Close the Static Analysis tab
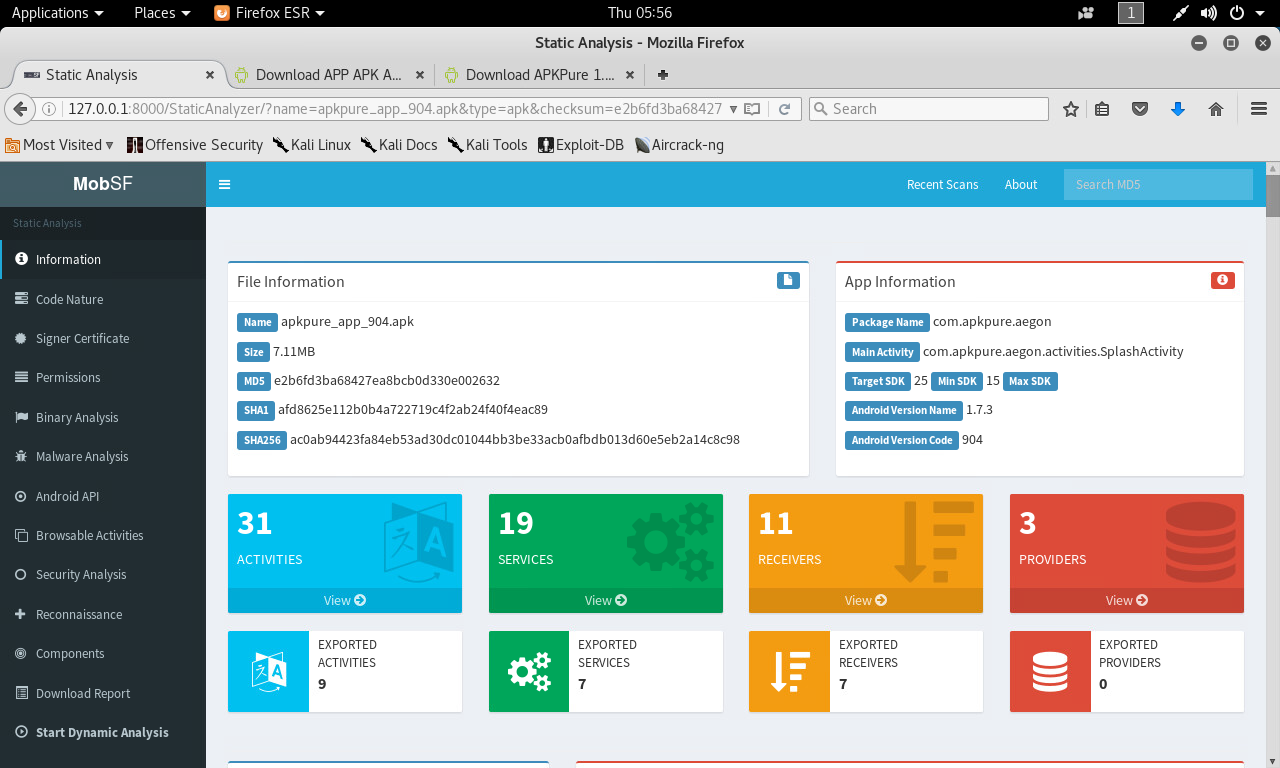This screenshot has height=768, width=1280. click(x=210, y=75)
